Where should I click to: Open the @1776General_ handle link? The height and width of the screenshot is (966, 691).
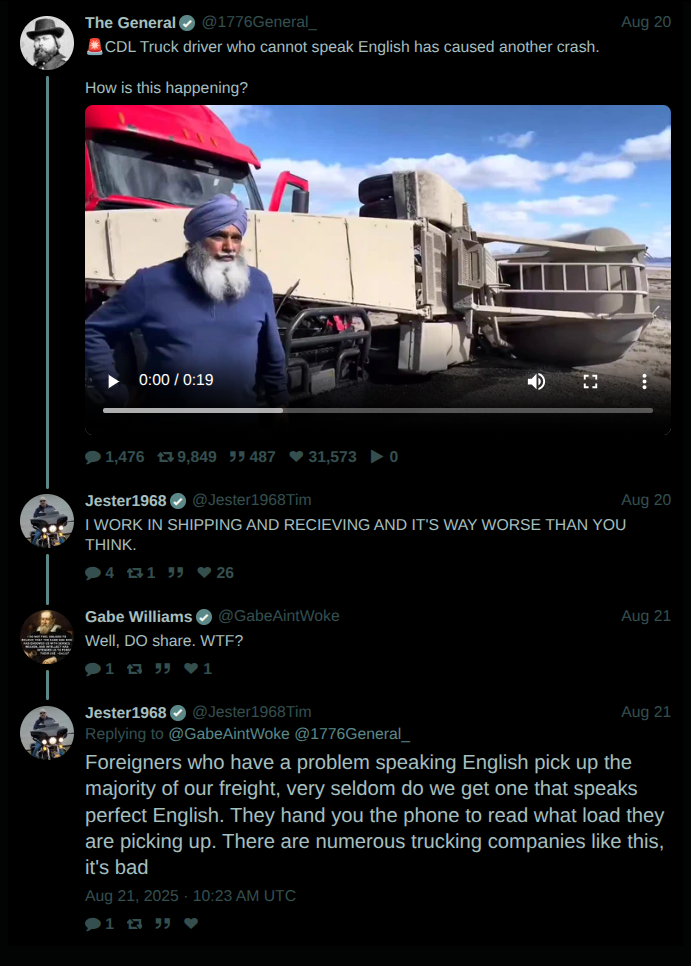[x=259, y=22]
